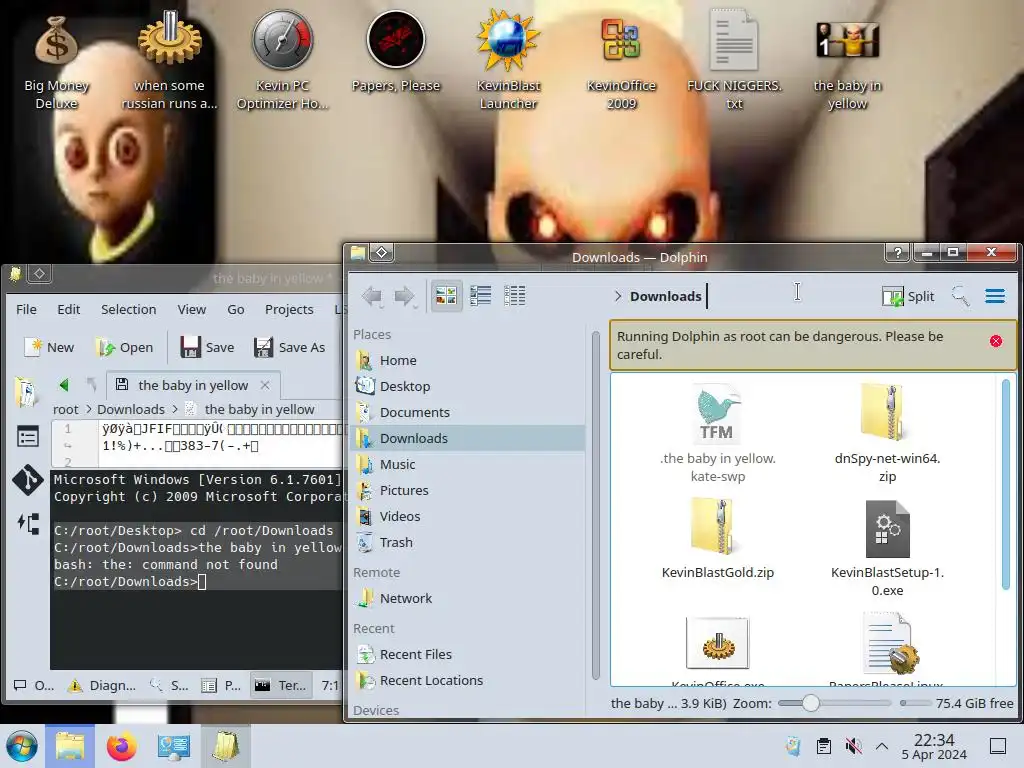
Task: Go back in Dolphin navigation
Action: pyautogui.click(x=372, y=296)
